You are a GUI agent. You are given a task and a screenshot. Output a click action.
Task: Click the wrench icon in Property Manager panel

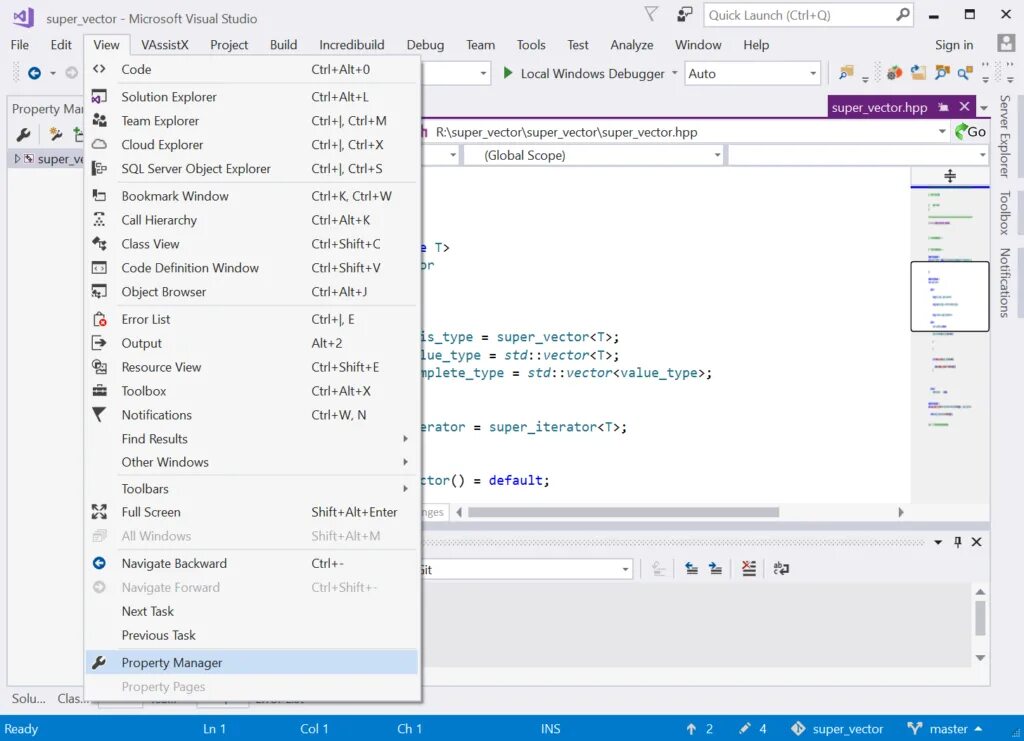24,134
